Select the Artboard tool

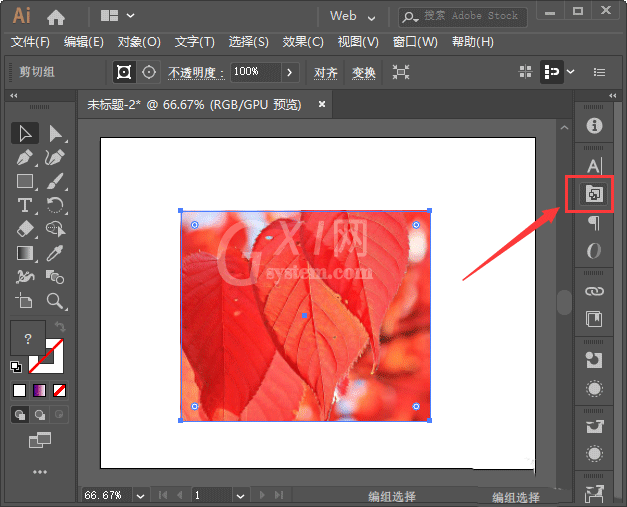click(x=24, y=301)
